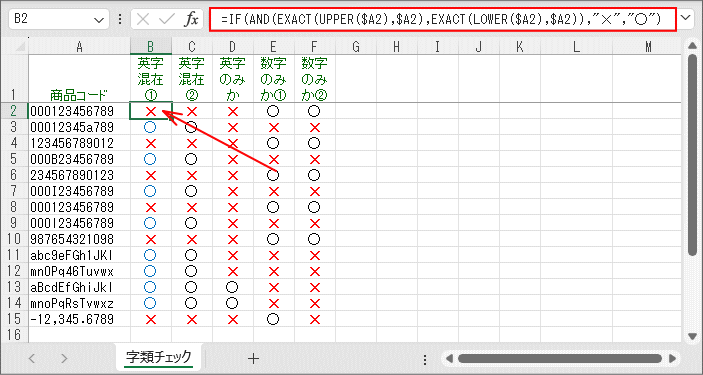Click cell with mnoPqRsTvwxz

[79, 303]
